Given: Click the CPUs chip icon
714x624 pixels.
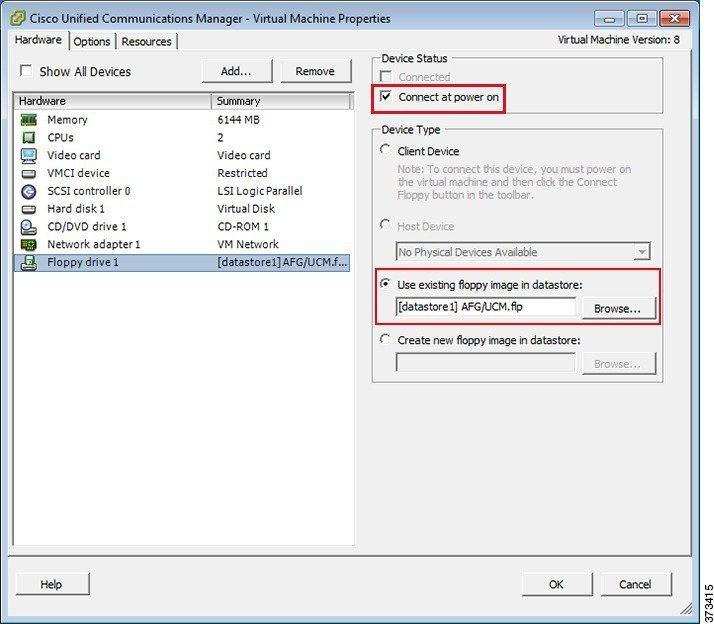Looking at the screenshot, I should [x=29, y=138].
